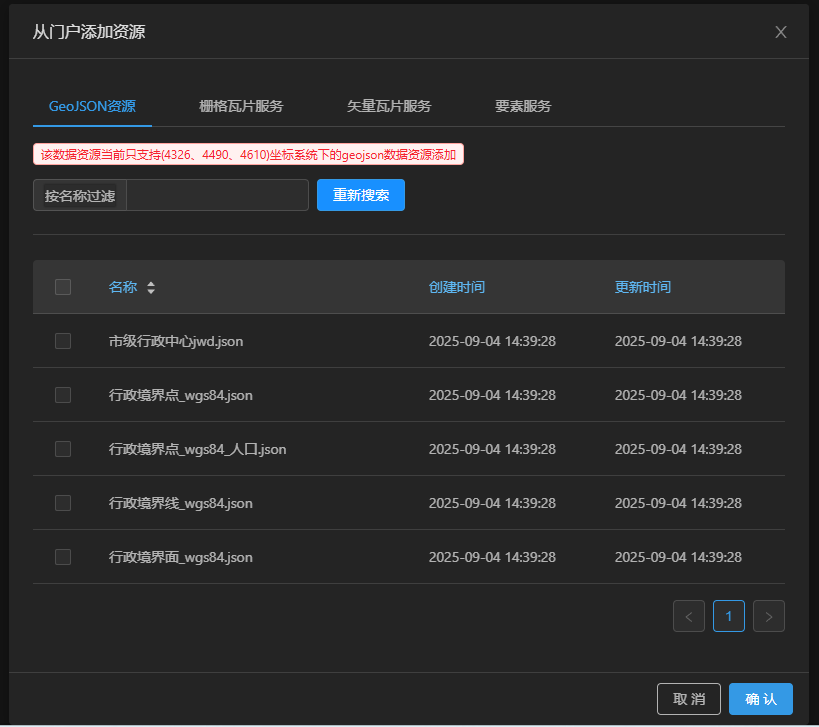Screen dimensions: 819x727
Task: Focus the 按名称过滤 input field
Action: 217,195
